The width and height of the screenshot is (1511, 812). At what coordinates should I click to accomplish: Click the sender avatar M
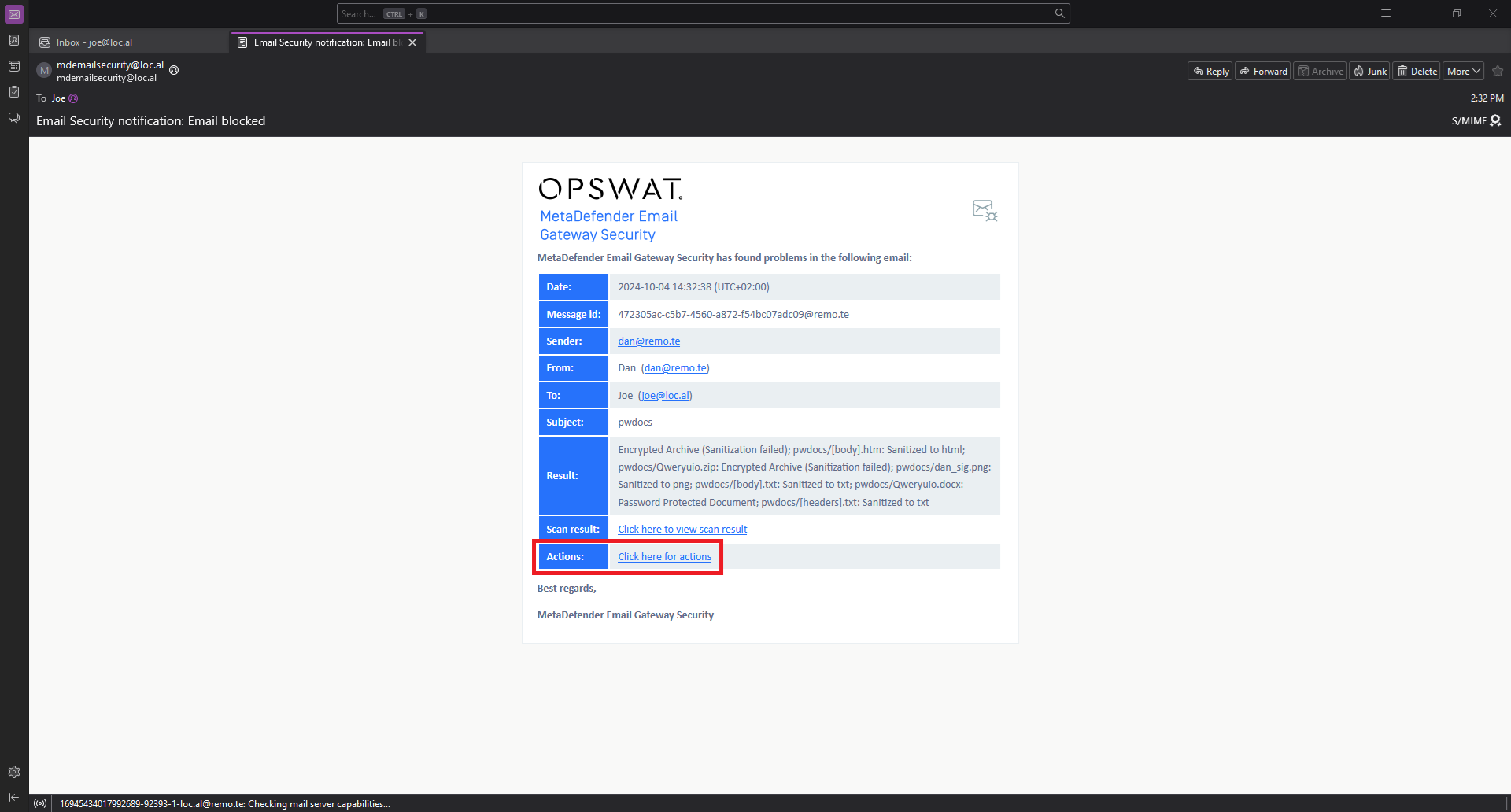coord(44,71)
